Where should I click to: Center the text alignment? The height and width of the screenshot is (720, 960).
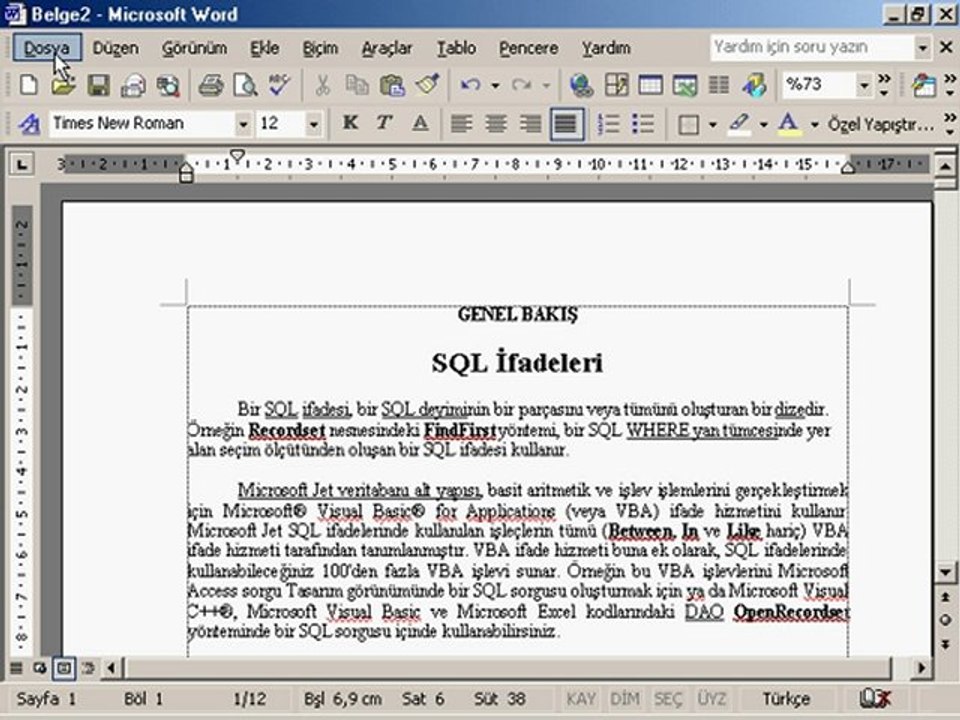pos(496,124)
